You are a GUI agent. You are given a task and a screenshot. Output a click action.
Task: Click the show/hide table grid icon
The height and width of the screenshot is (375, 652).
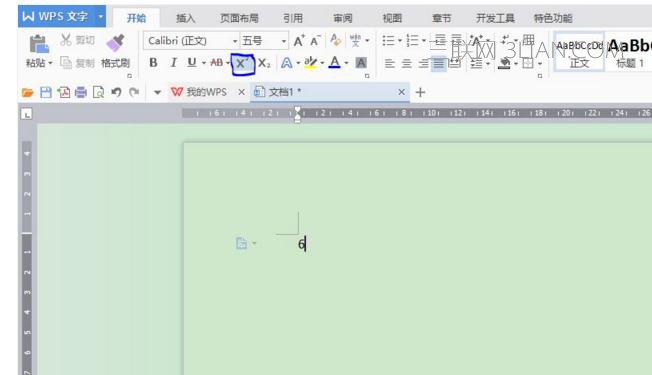[529, 40]
